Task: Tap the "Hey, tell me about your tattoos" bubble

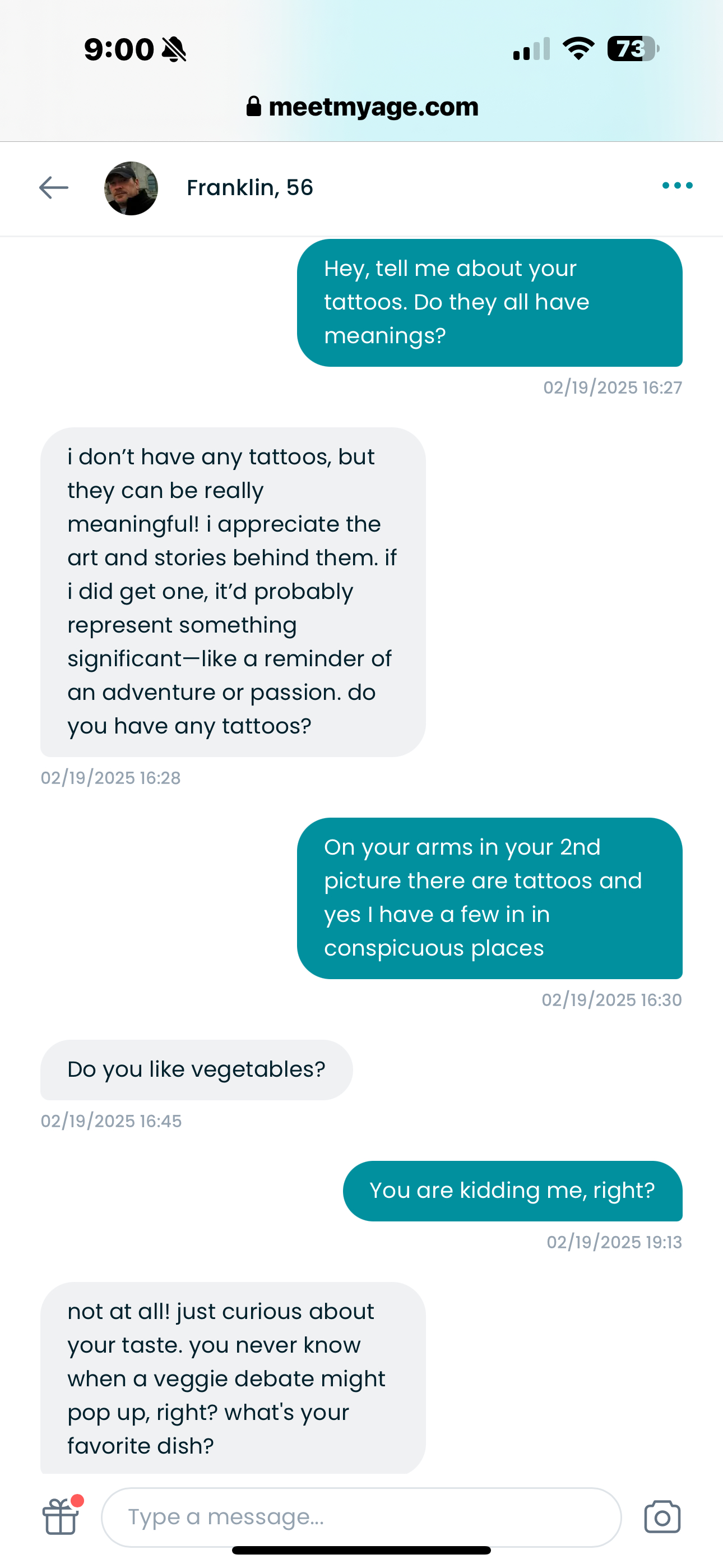Action: 489,302
